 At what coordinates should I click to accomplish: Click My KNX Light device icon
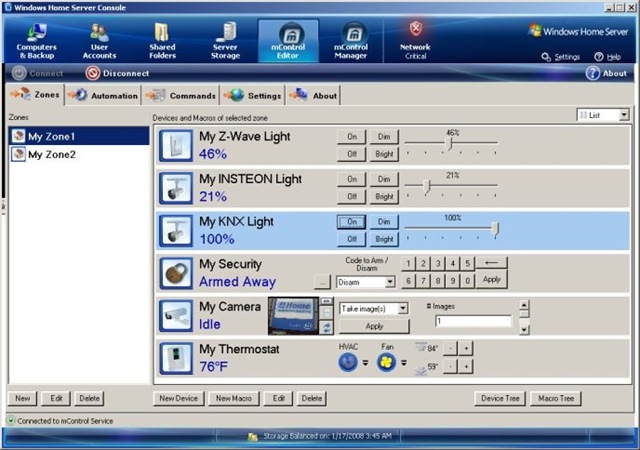(x=176, y=231)
